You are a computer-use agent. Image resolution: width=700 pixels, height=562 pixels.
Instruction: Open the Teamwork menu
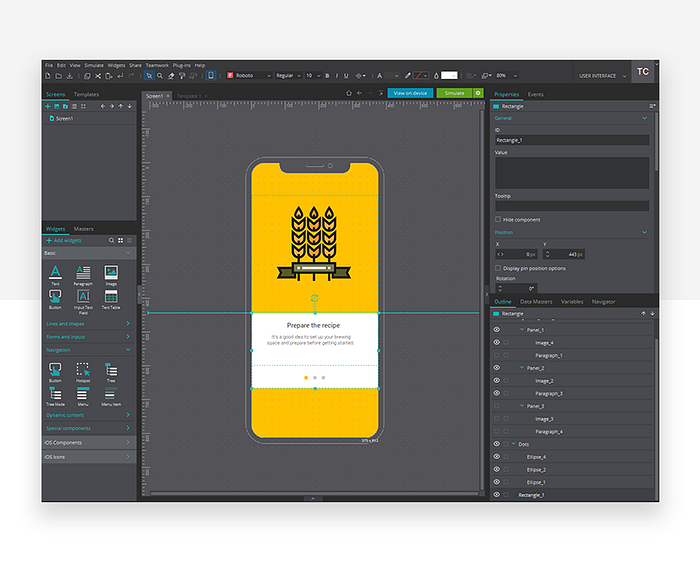pos(157,65)
